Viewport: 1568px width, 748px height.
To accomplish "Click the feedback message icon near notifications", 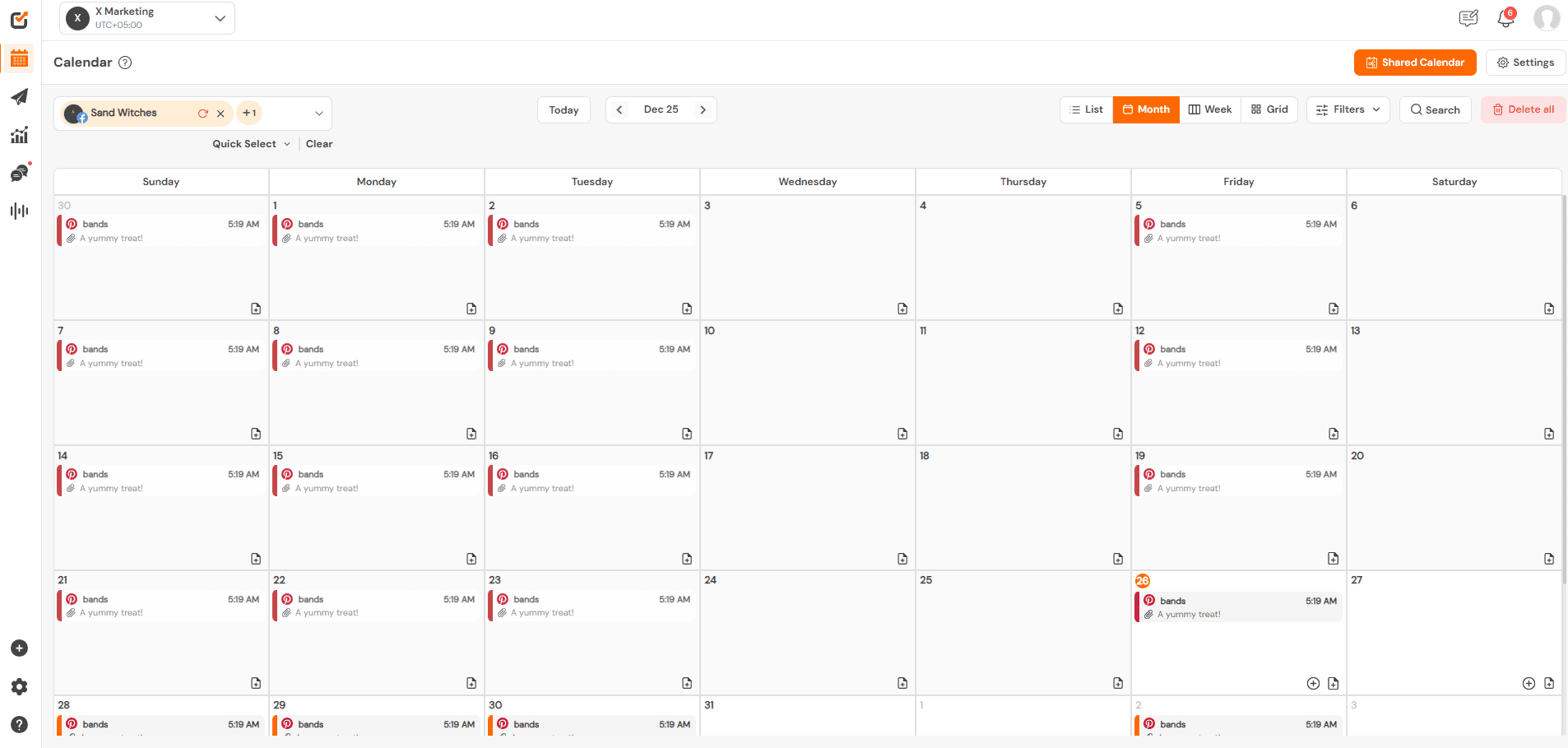I will (x=1468, y=18).
